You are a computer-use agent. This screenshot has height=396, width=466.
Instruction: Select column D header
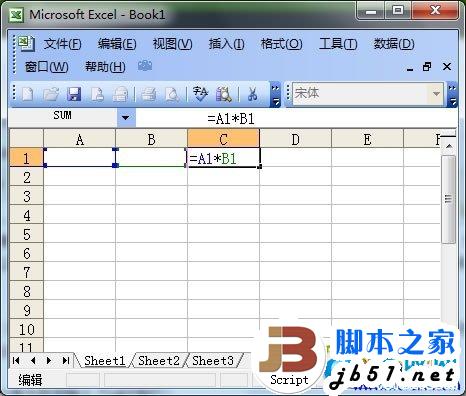tap(295, 139)
